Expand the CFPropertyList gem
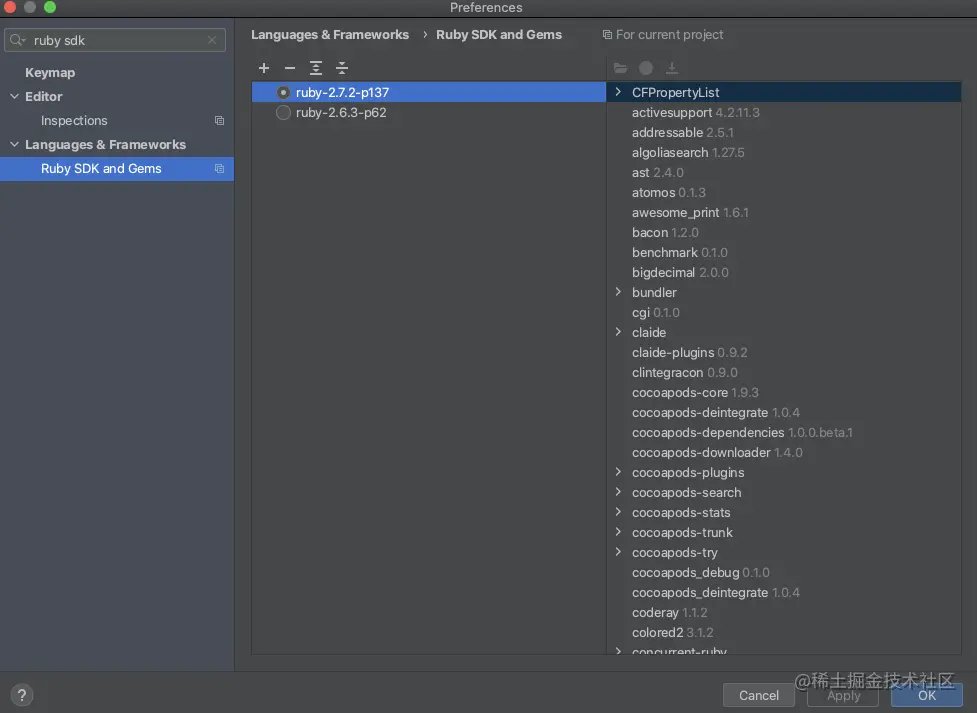 tap(618, 92)
